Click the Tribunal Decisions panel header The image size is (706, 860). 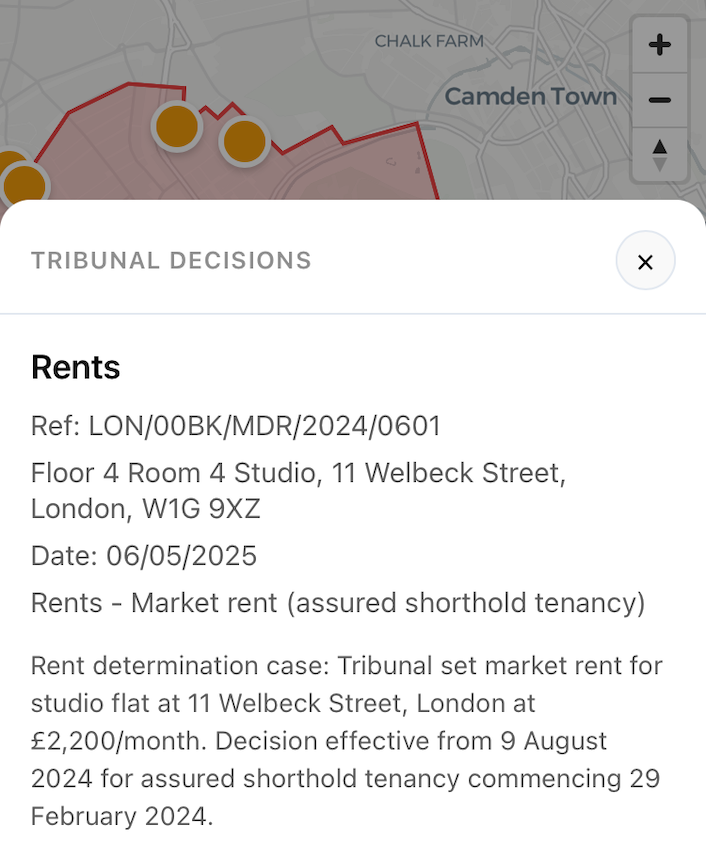pos(171,261)
